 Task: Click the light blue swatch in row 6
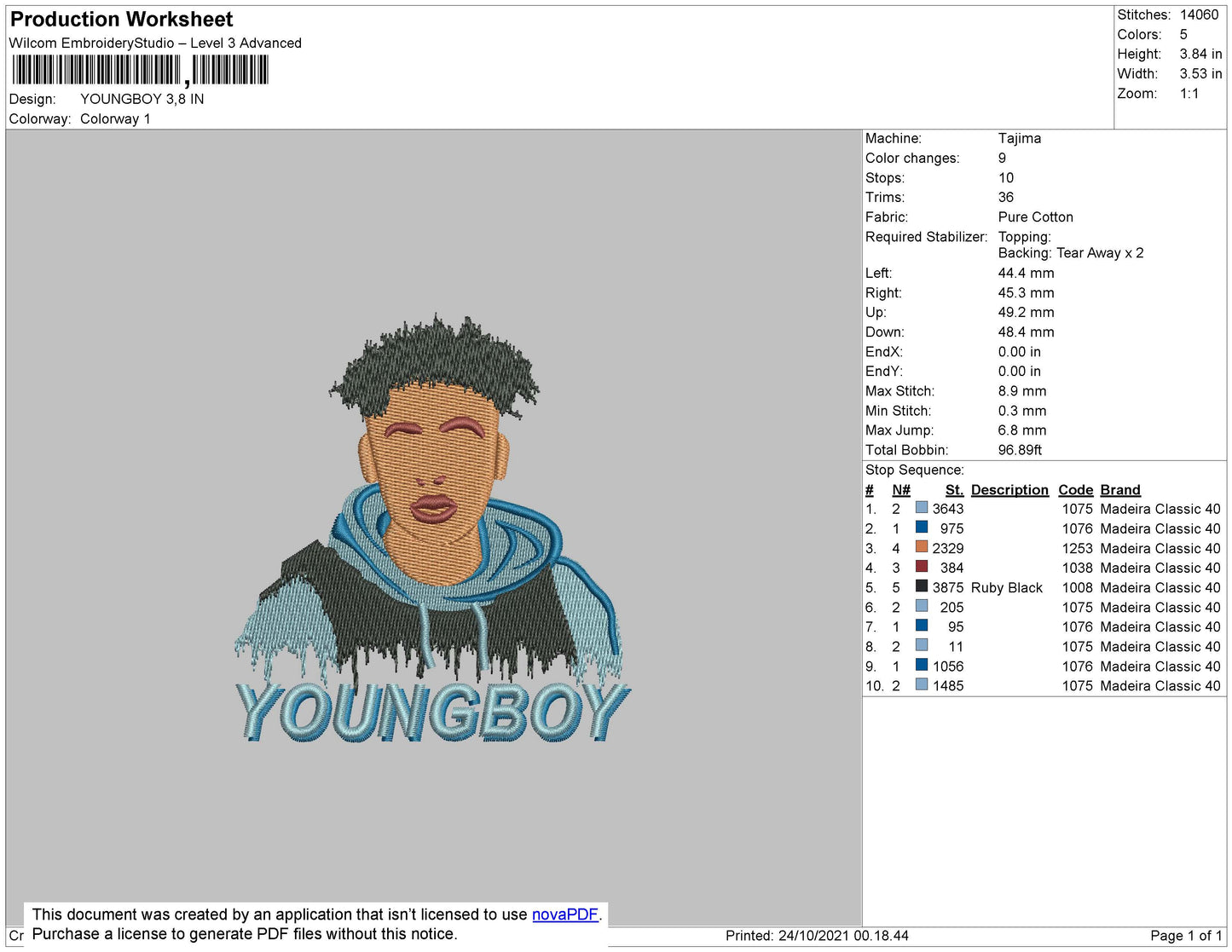[922, 605]
